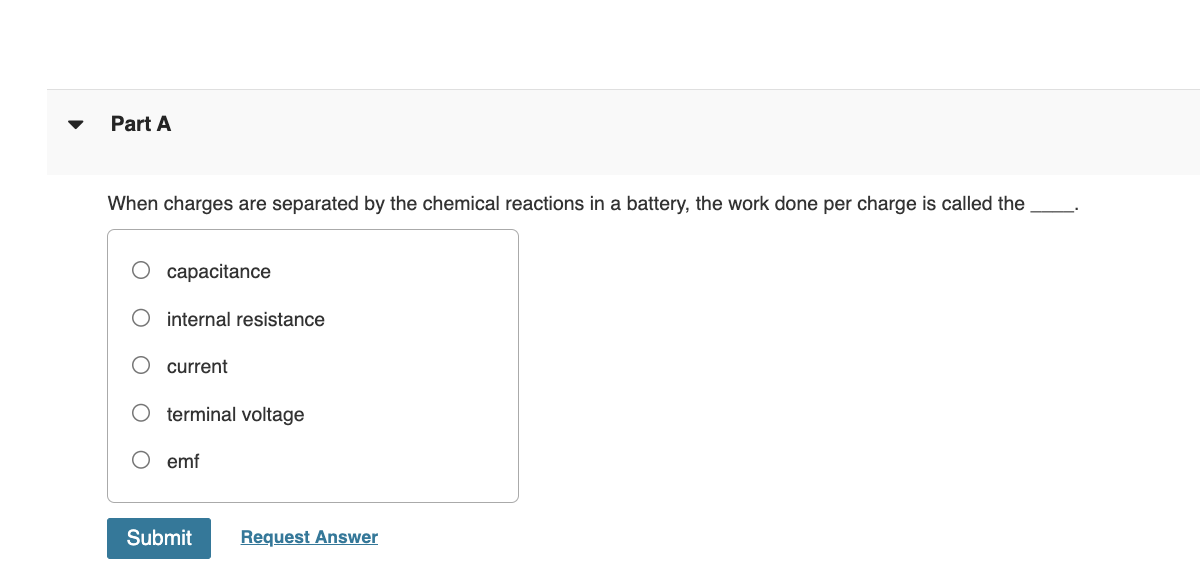Click the Submit button labeled Submit

tap(158, 537)
